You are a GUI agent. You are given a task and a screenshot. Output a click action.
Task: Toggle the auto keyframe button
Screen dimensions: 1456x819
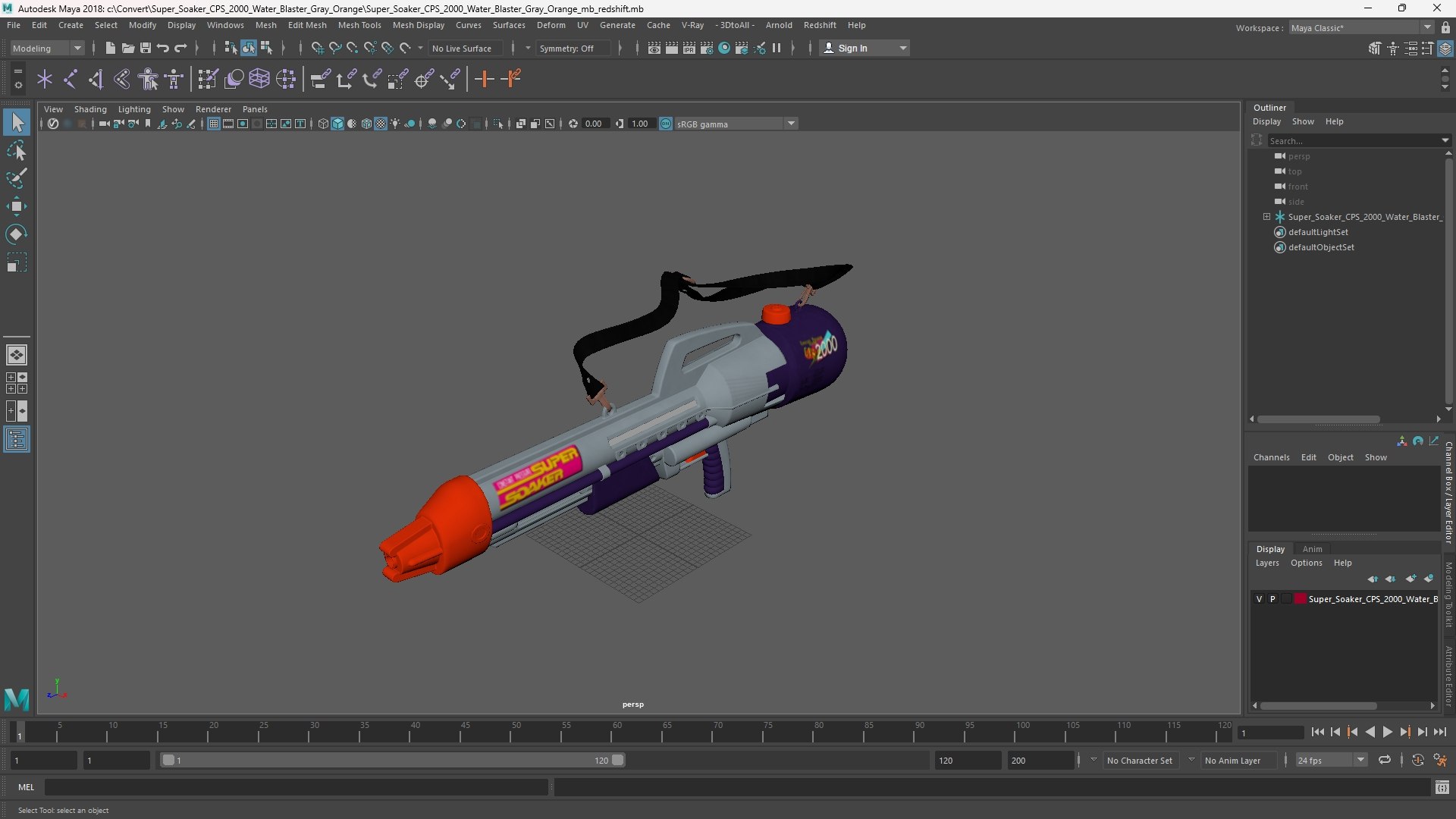point(1418,760)
